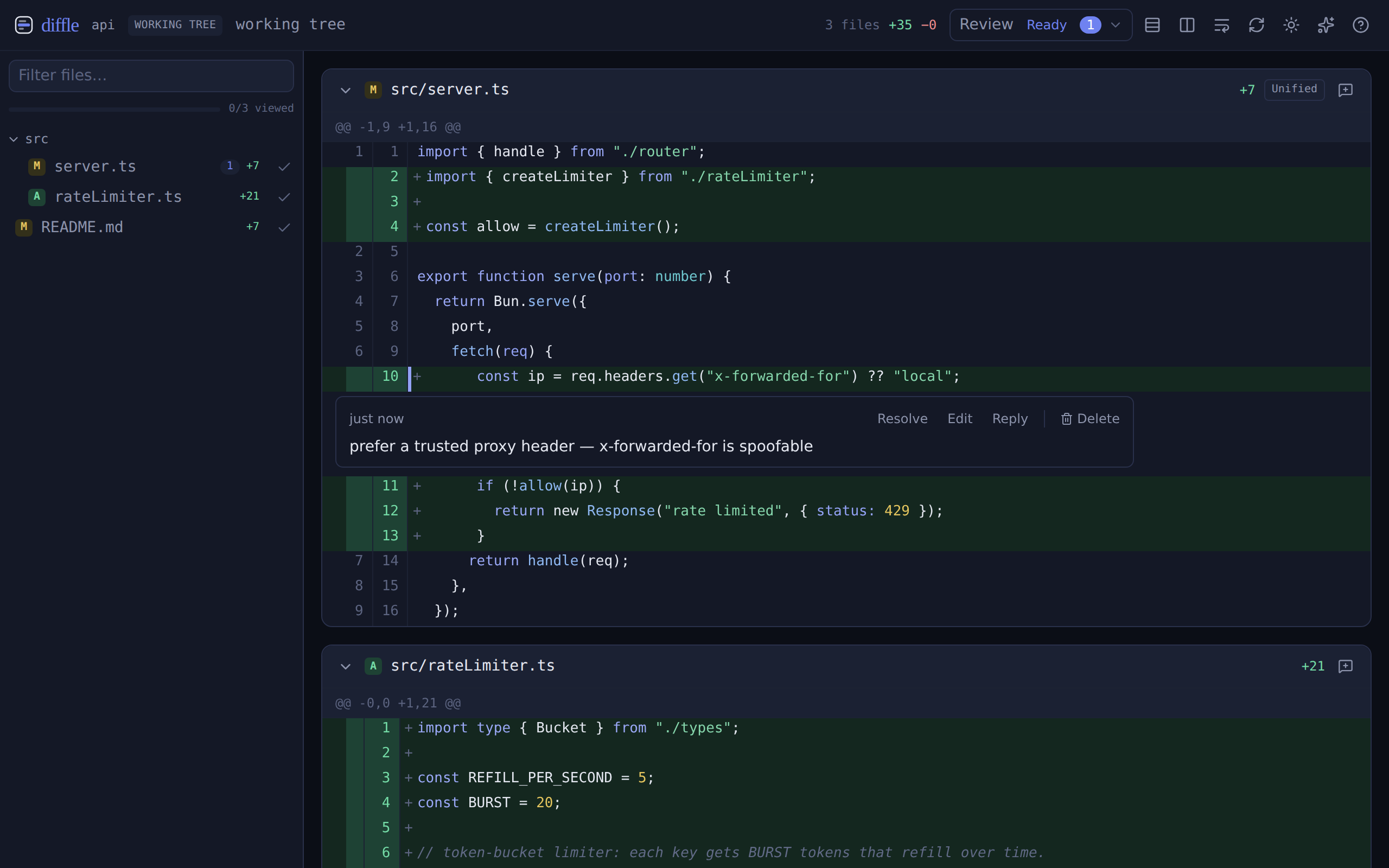Click the comment text about spoofable header
Screen dimensions: 1389x868
pos(581,446)
